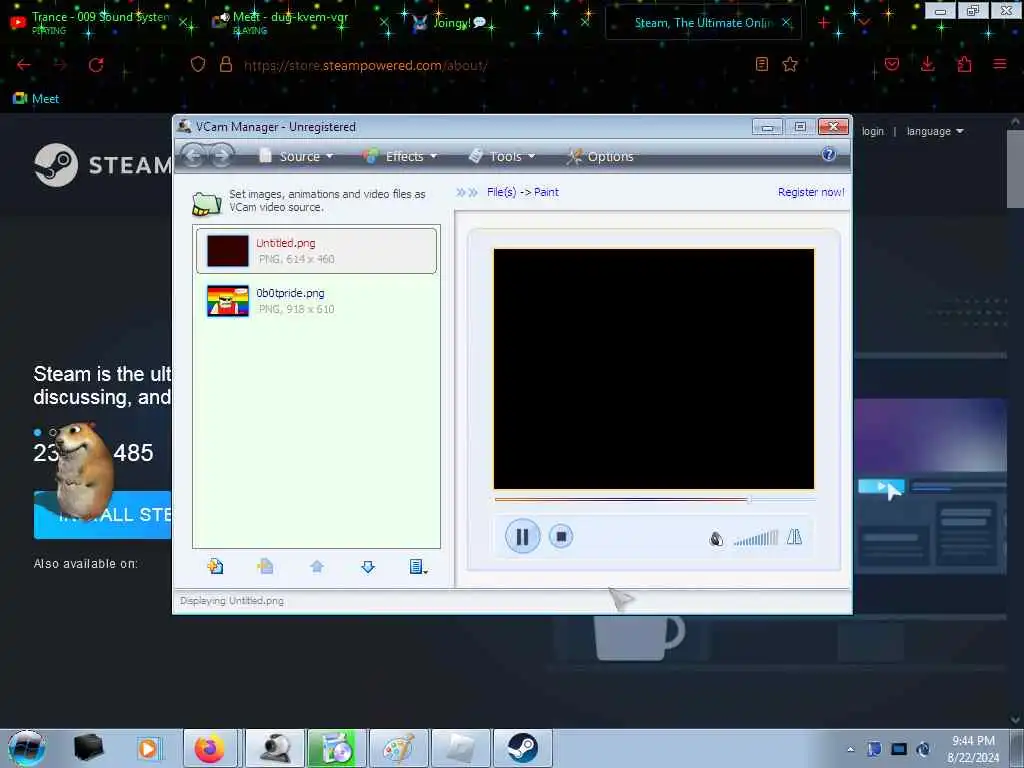Switch to the Joingy! browser tab

coord(498,23)
